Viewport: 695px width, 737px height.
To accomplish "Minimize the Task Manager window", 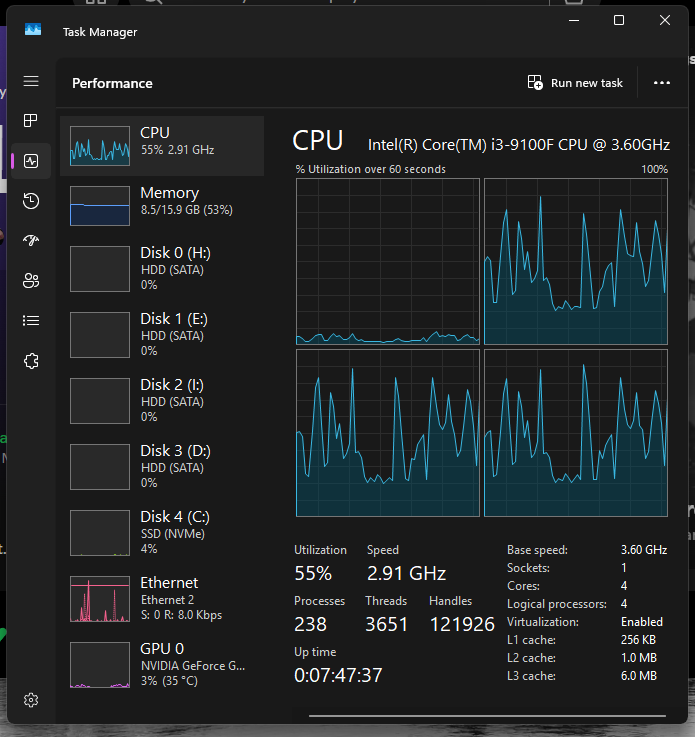I will [x=574, y=20].
